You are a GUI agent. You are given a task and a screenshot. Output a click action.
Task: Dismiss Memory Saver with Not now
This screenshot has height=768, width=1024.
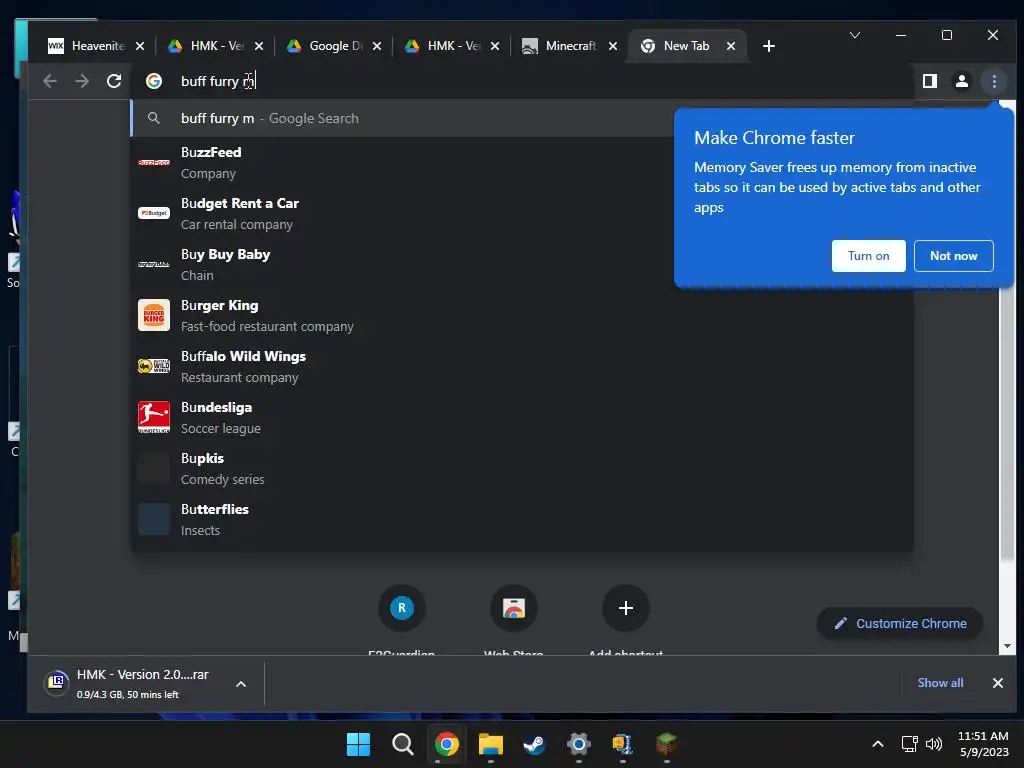[x=953, y=256]
